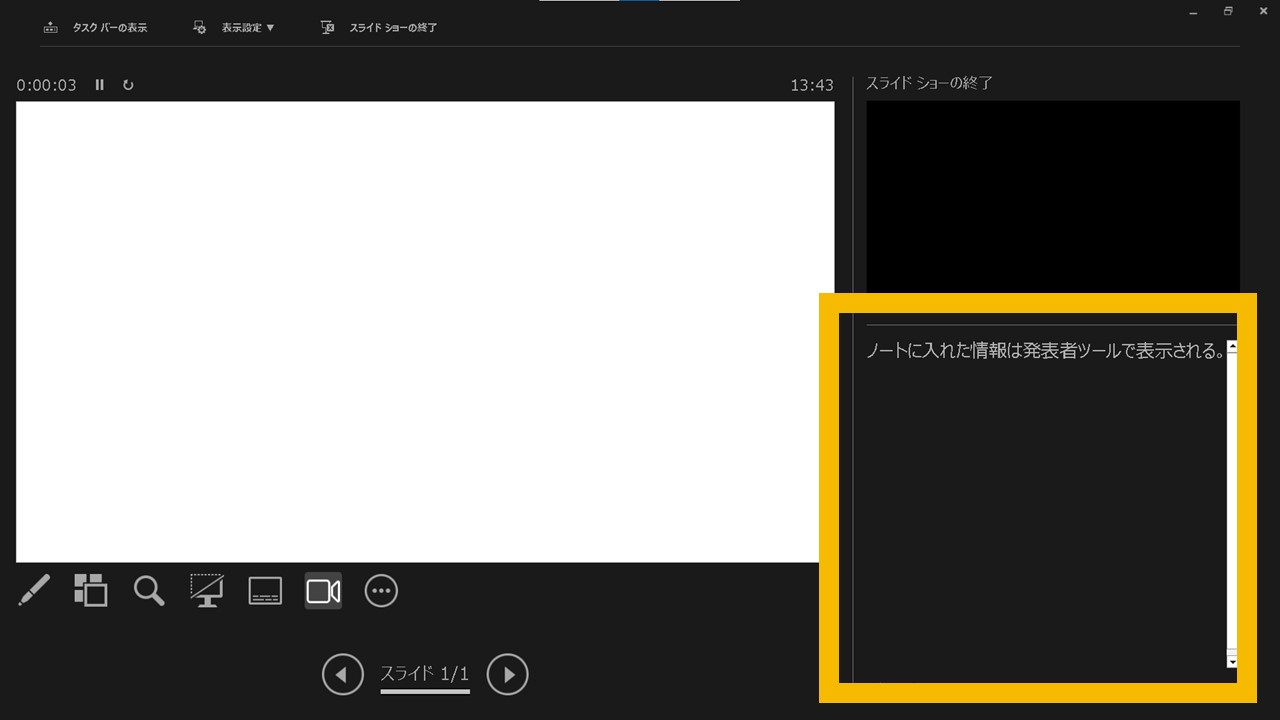Select the Pen annotation tool
This screenshot has height=720, width=1280.
(34, 590)
